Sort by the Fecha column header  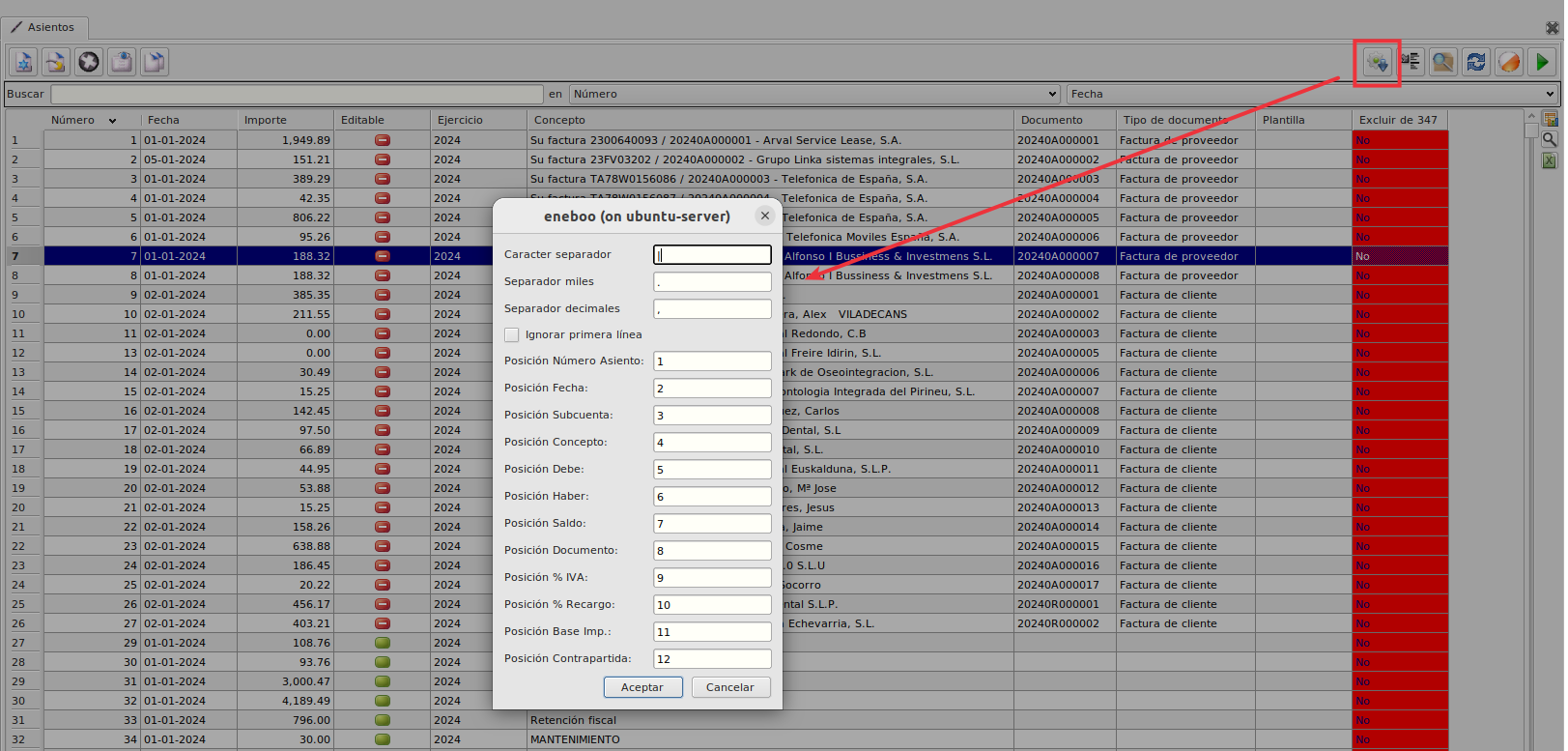coord(189,120)
